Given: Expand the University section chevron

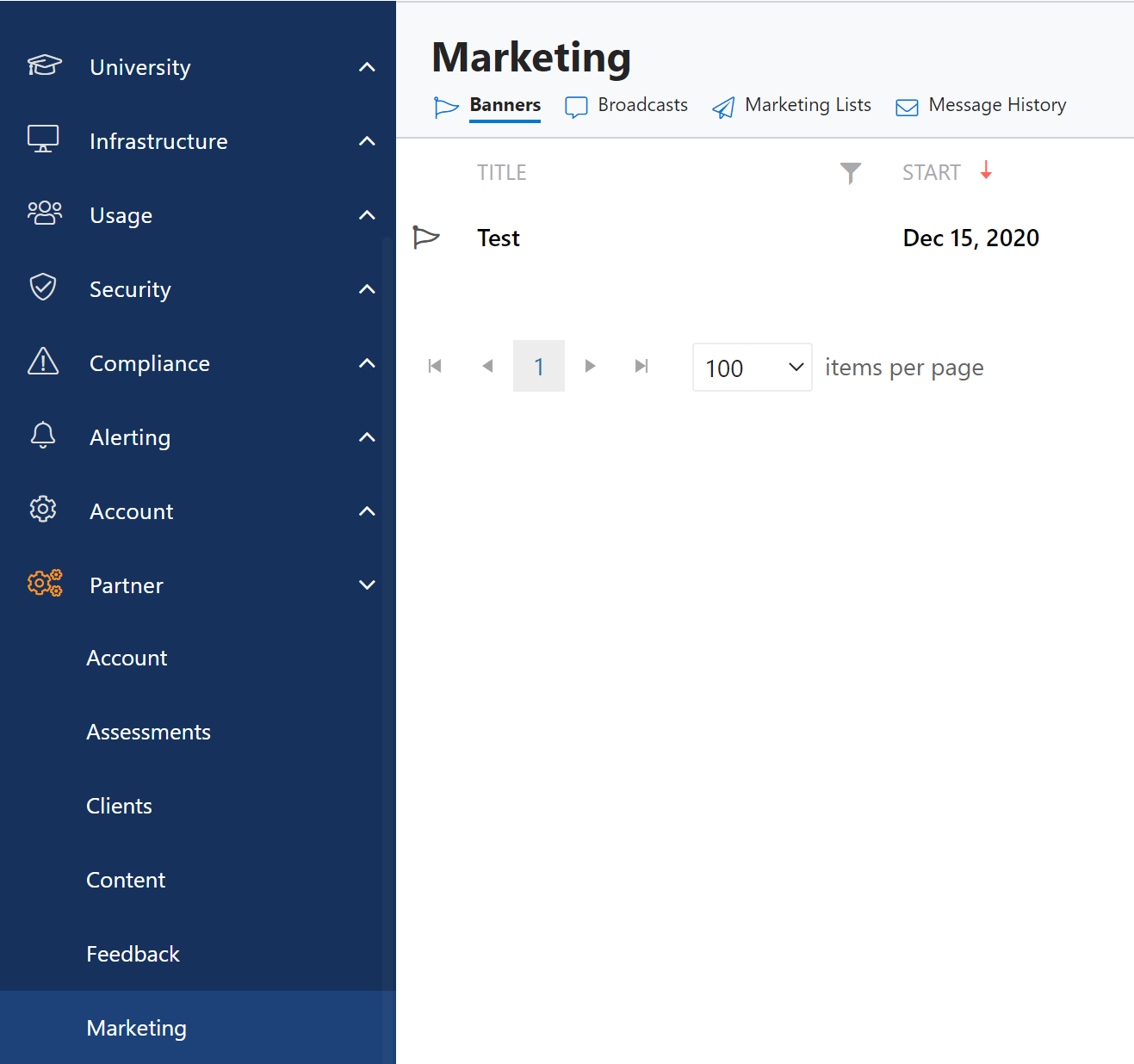Looking at the screenshot, I should point(367,67).
